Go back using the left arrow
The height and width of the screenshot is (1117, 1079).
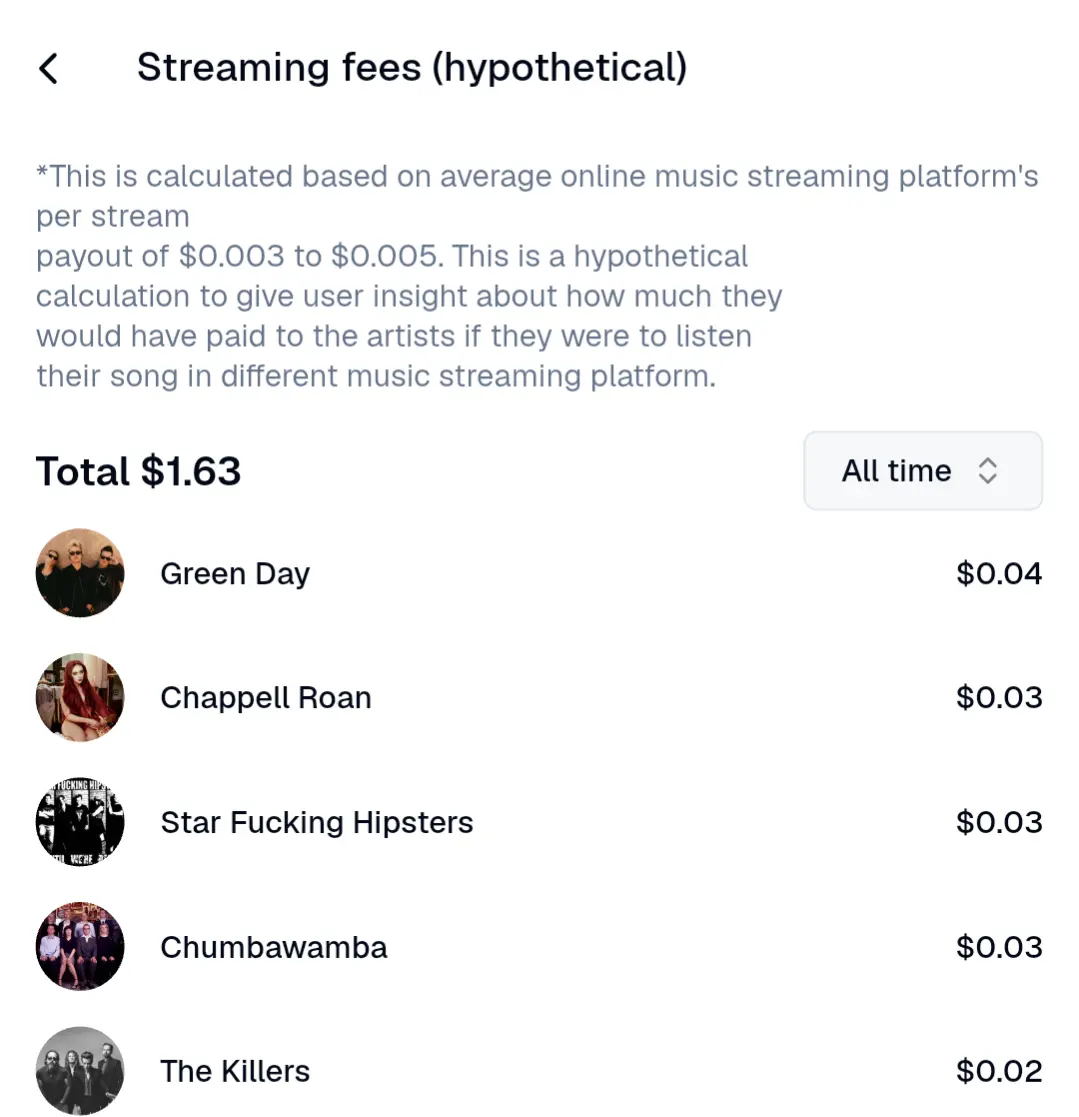(48, 68)
